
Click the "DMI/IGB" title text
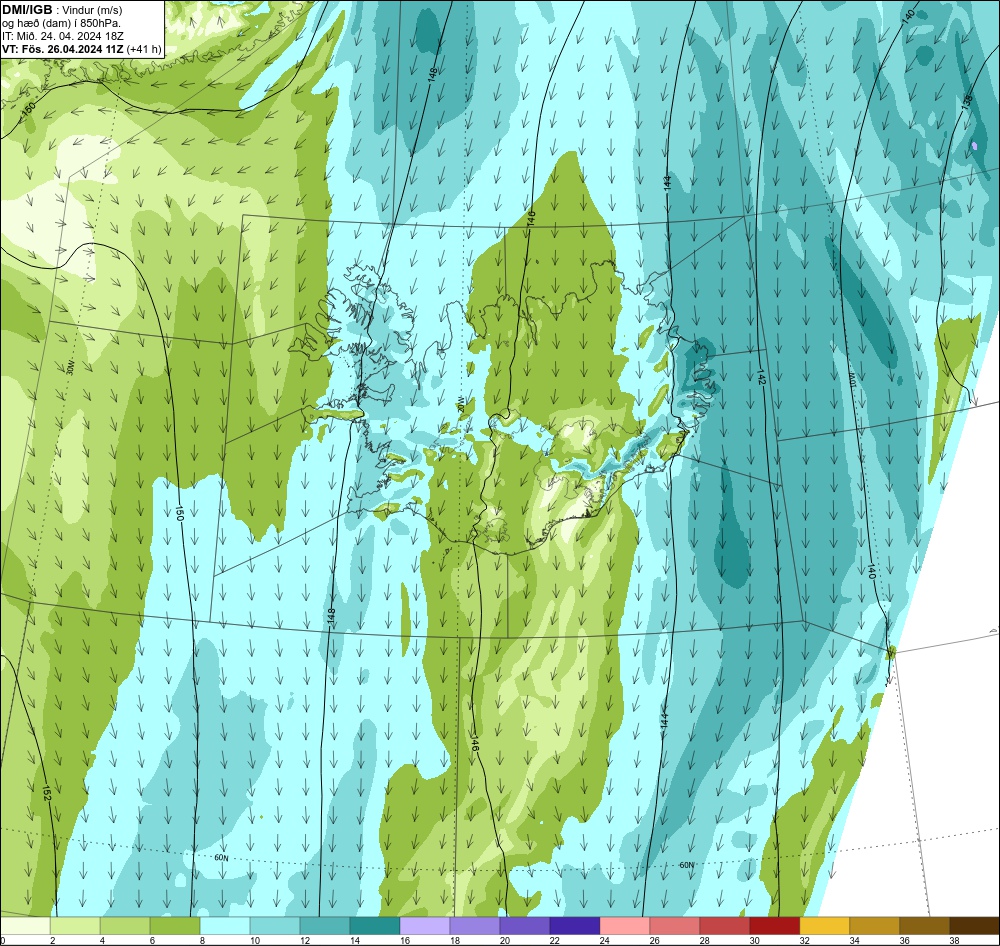pyautogui.click(x=27, y=10)
